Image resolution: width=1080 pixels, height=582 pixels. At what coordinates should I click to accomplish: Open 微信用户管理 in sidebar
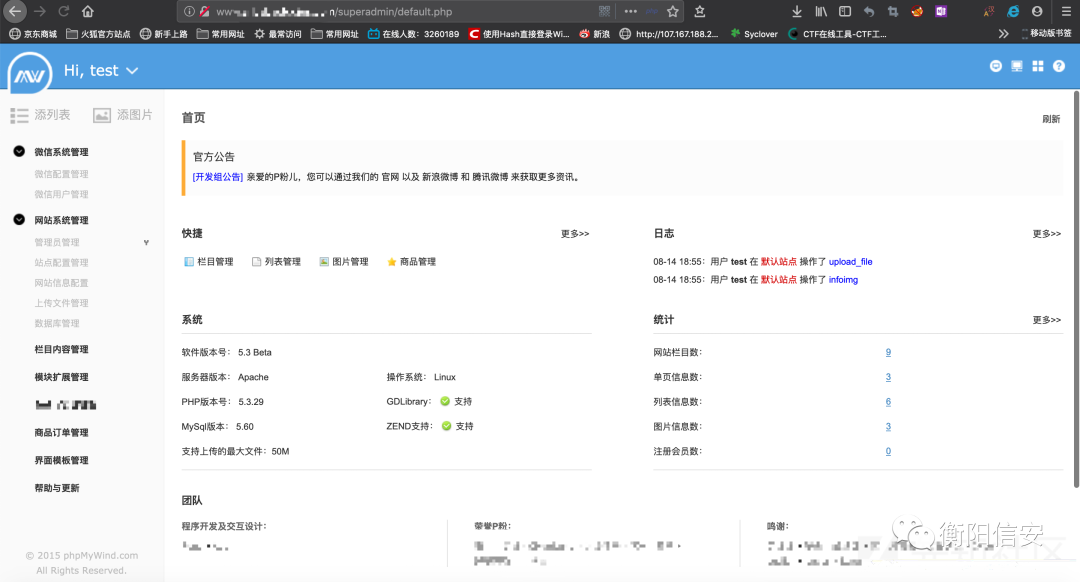click(x=61, y=194)
